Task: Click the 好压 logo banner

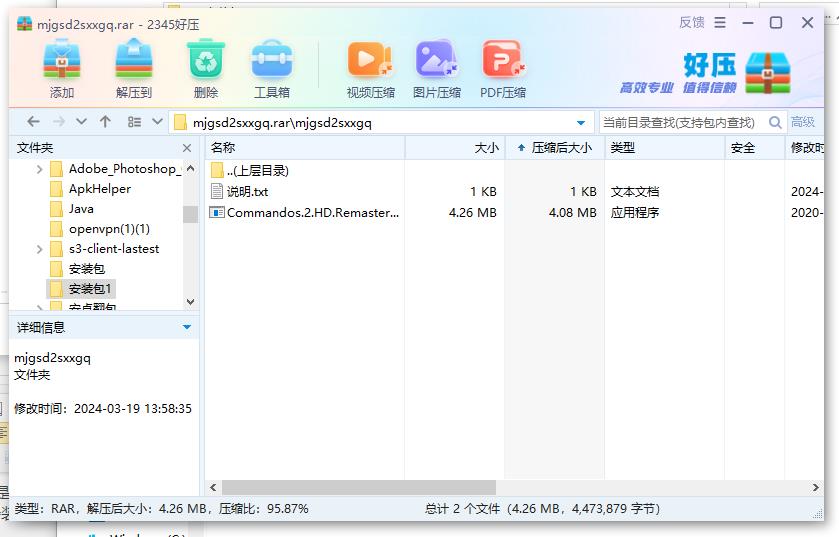Action: click(706, 73)
